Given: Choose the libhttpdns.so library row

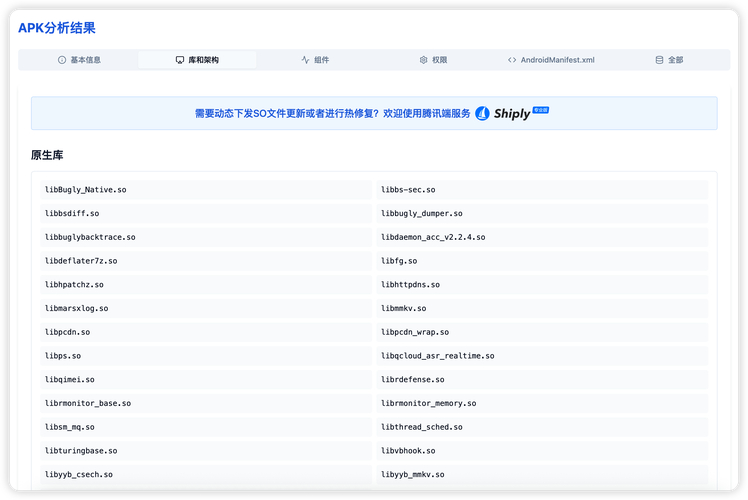Looking at the screenshot, I should 410,285.
